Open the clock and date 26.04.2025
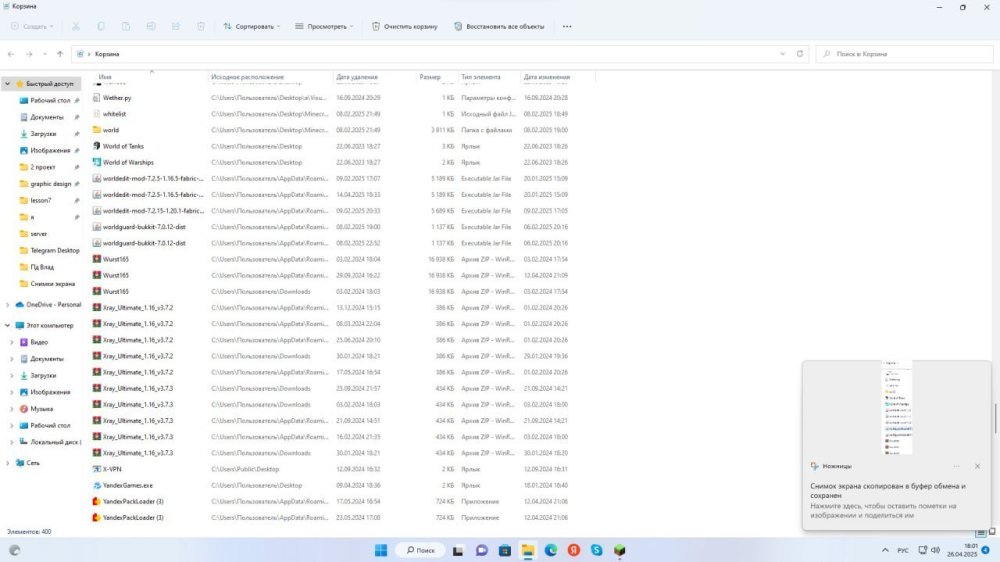The image size is (1000, 562). 962,550
